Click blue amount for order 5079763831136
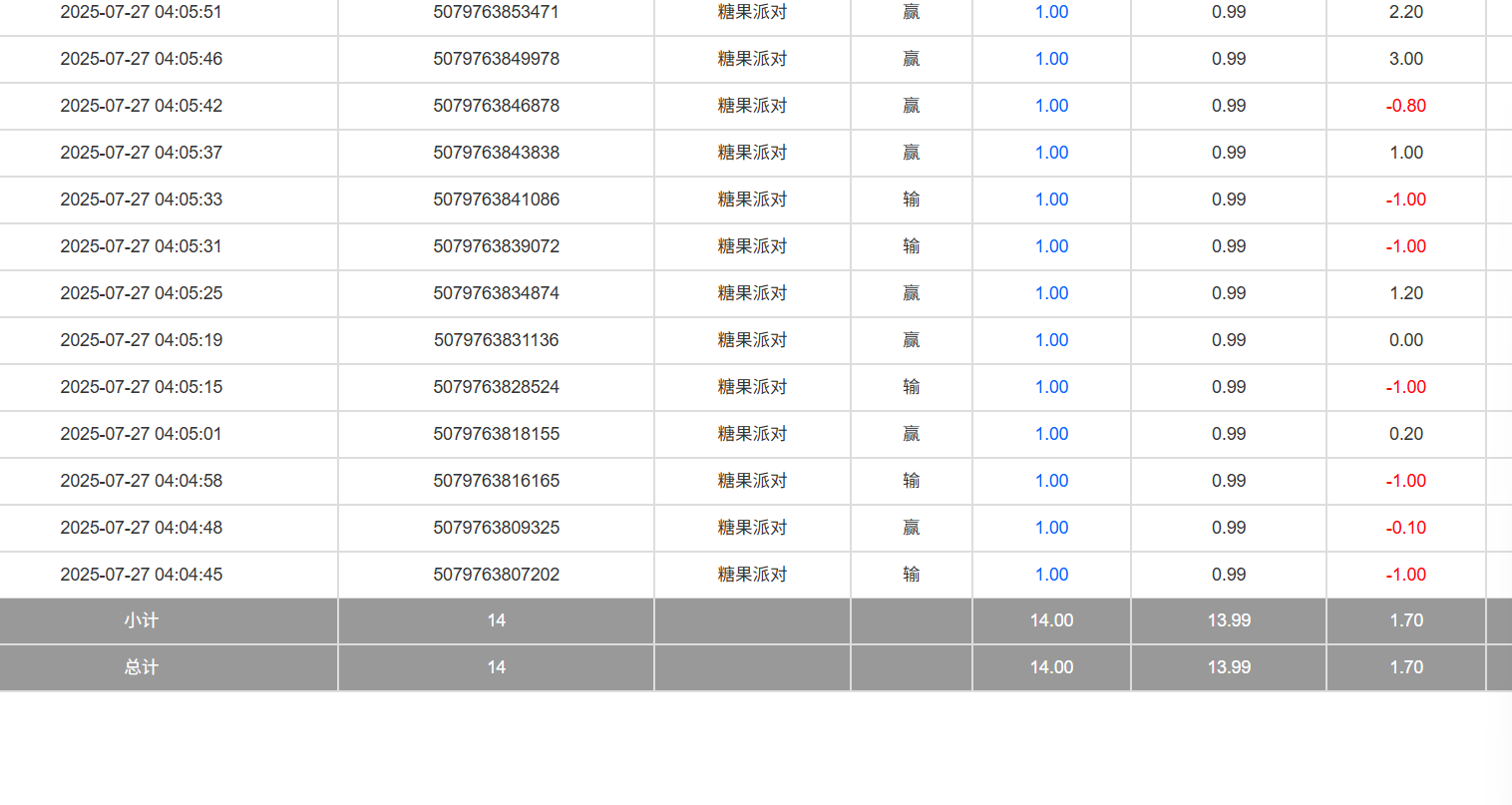 click(1051, 340)
